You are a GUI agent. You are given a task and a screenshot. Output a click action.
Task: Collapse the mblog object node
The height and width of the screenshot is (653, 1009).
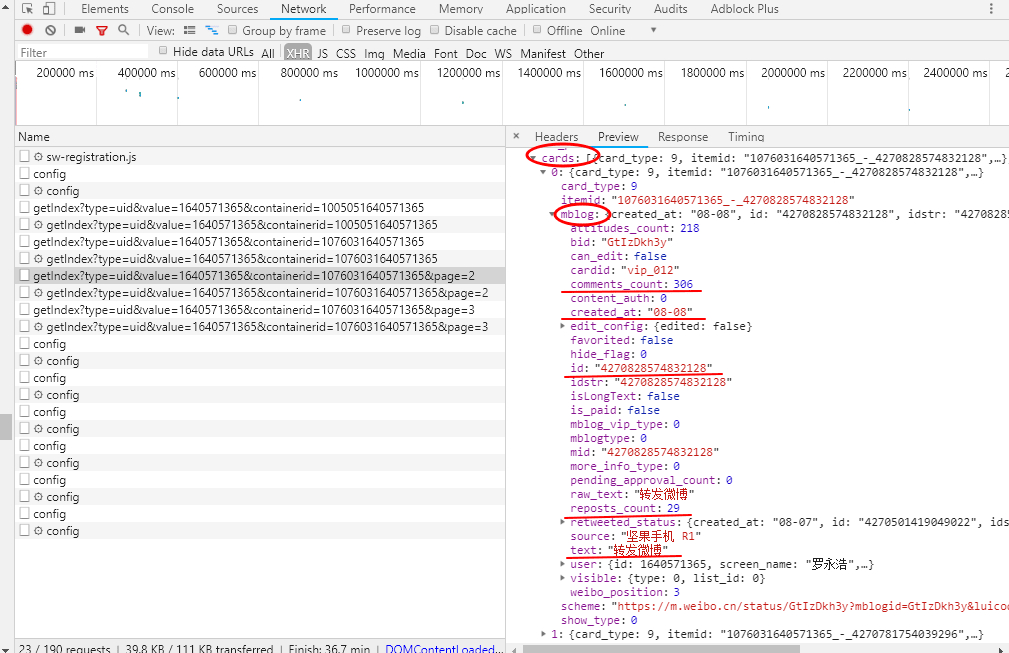pyautogui.click(x=554, y=214)
